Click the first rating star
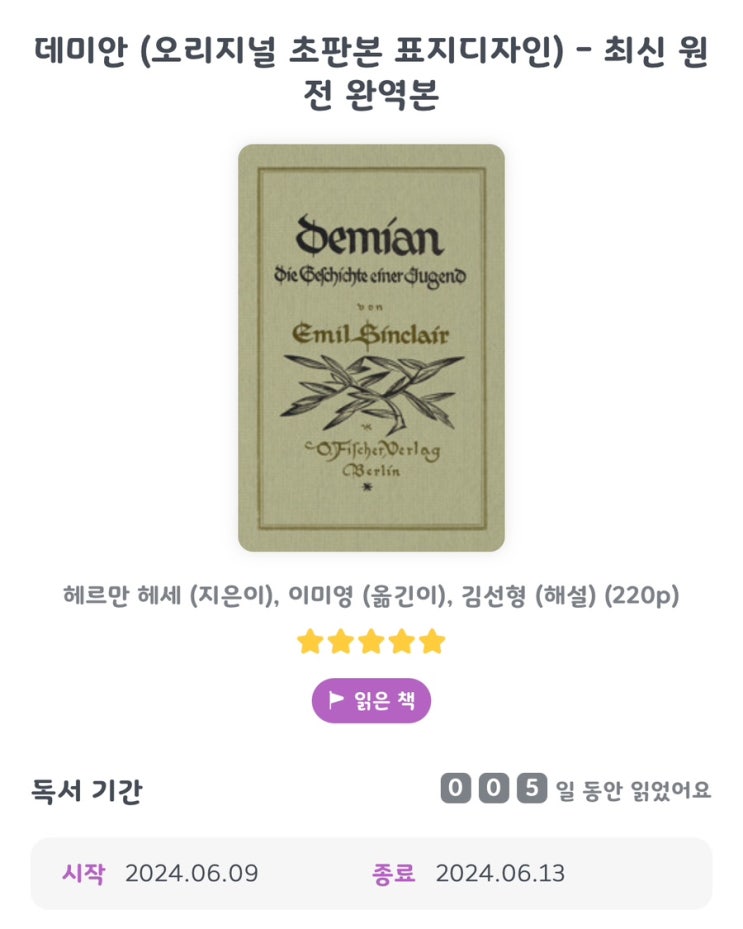Screen dimensions: 743x929 click(310, 642)
